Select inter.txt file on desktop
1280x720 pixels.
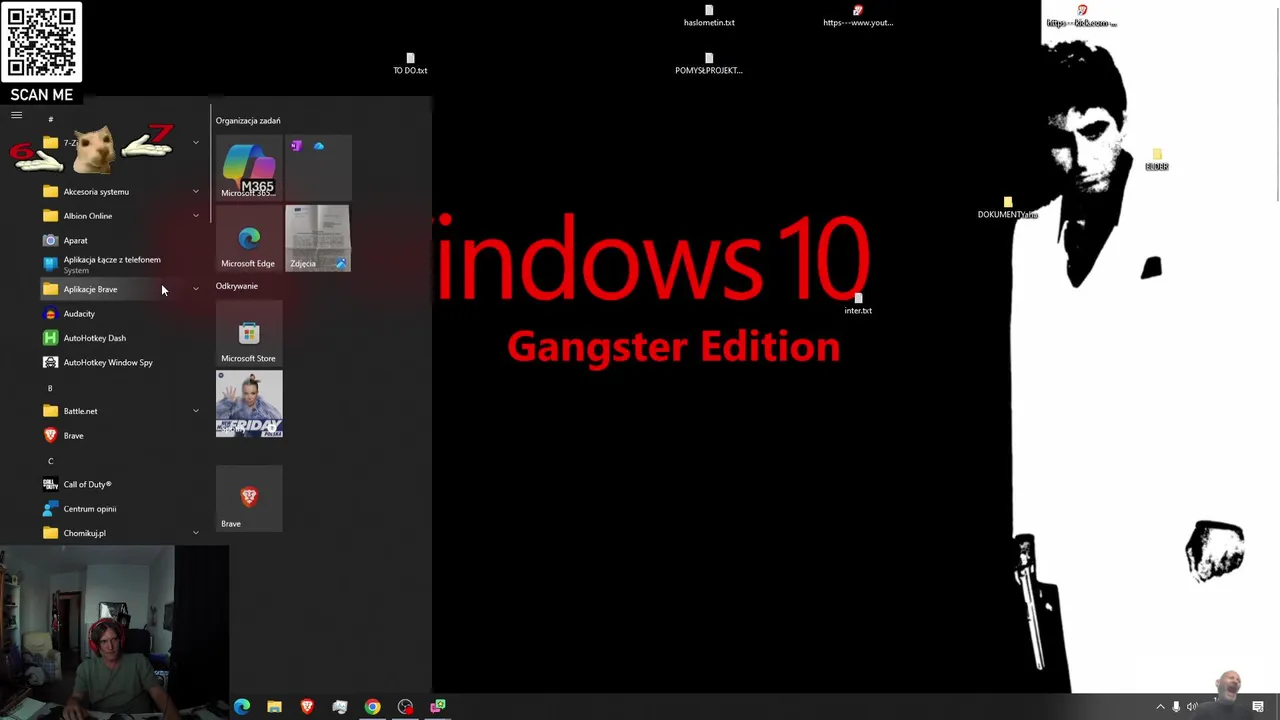tap(858, 304)
